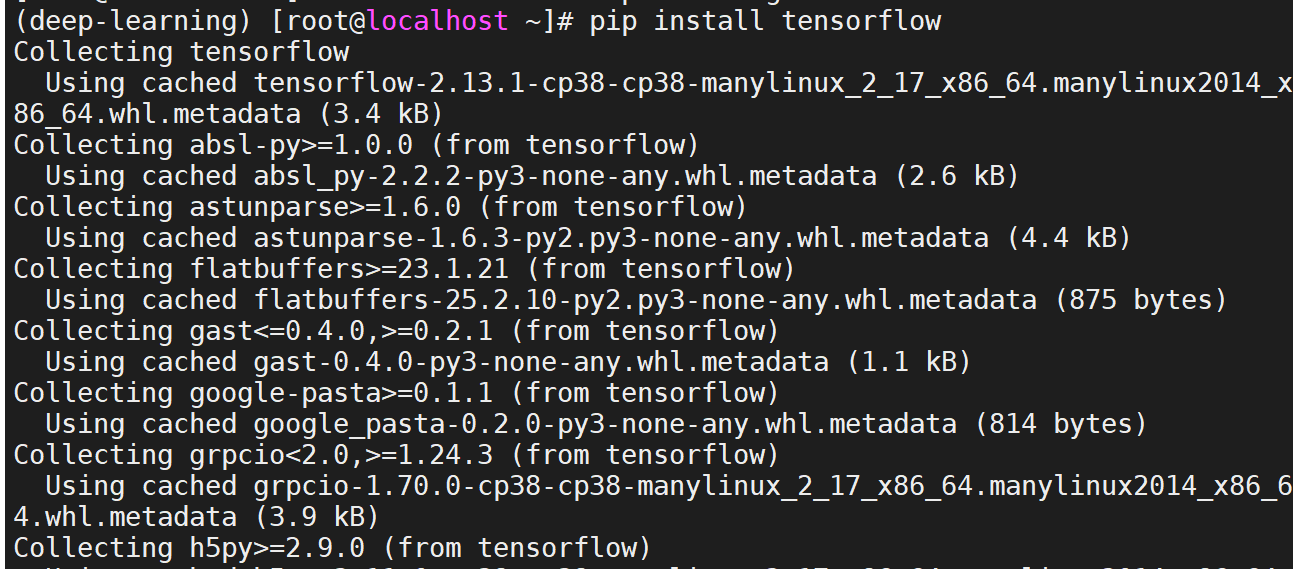Click the "Collecting gast<=0.4.0,>=0.2.1" line
This screenshot has width=1293, height=569.
pos(396,330)
